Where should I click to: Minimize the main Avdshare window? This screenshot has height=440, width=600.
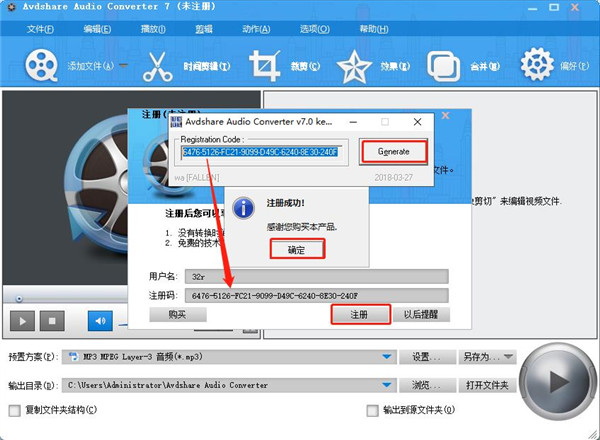(533, 7)
